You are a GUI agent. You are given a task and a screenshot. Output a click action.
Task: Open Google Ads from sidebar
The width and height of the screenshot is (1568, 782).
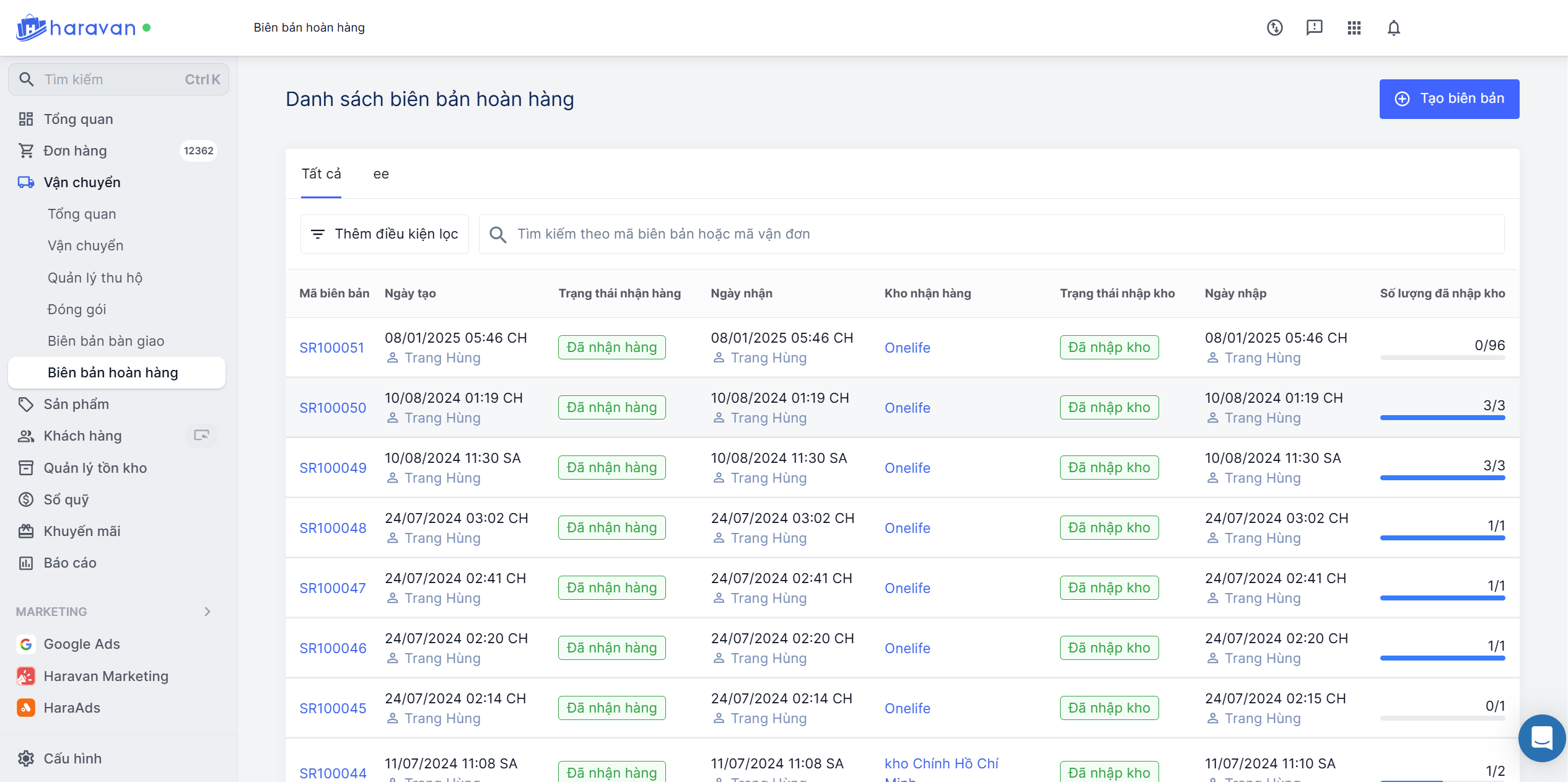[x=81, y=644]
